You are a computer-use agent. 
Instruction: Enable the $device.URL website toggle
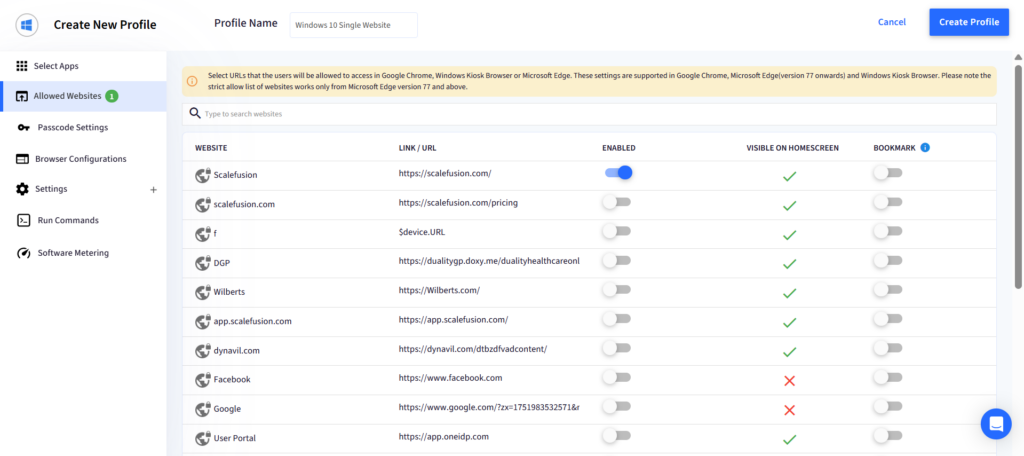pos(616,231)
